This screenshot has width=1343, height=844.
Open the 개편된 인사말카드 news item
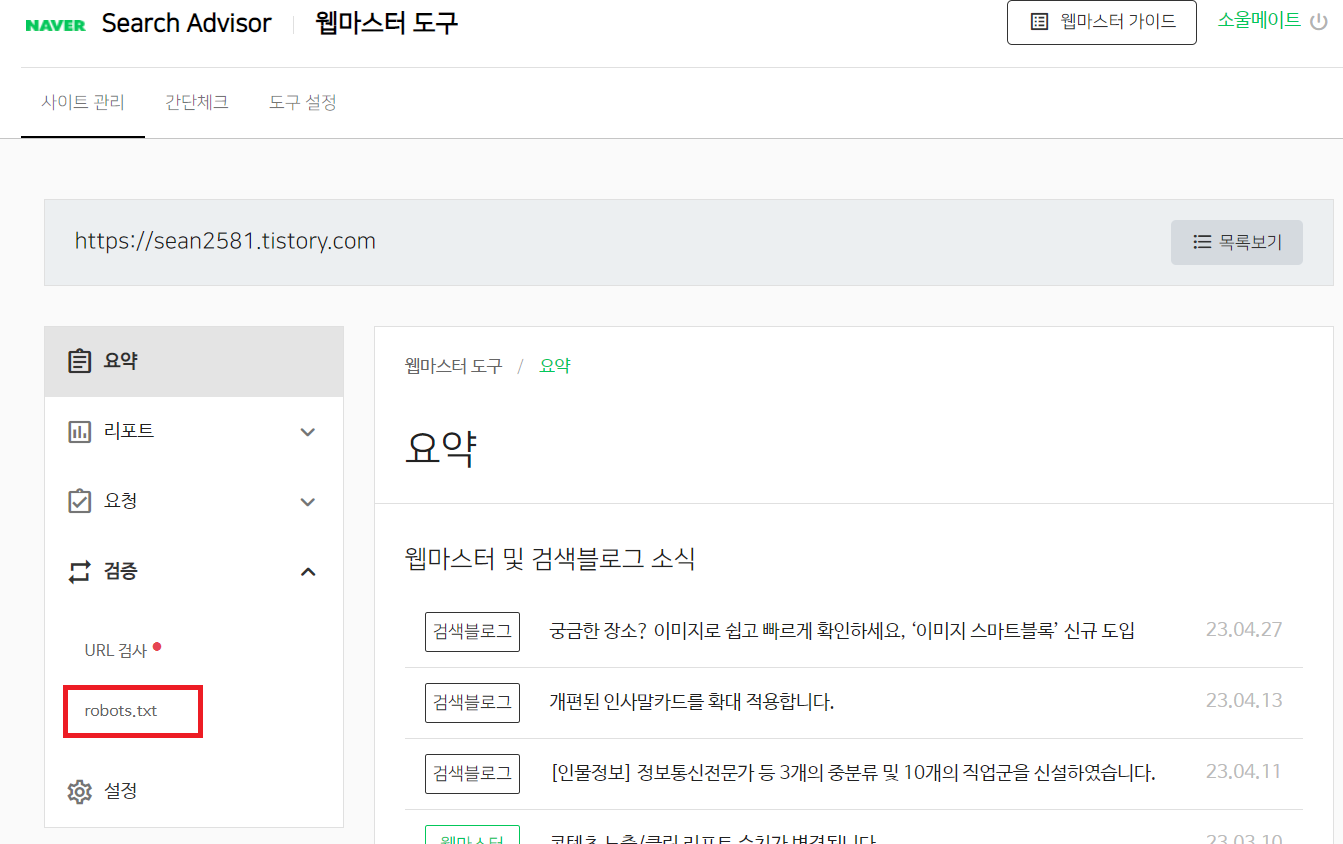click(x=692, y=702)
